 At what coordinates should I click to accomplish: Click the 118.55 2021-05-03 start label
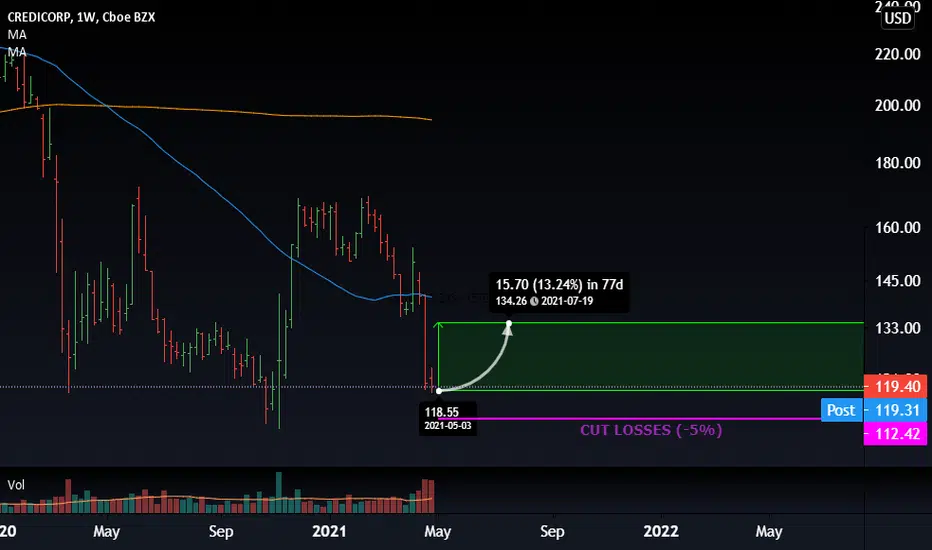[x=448, y=419]
